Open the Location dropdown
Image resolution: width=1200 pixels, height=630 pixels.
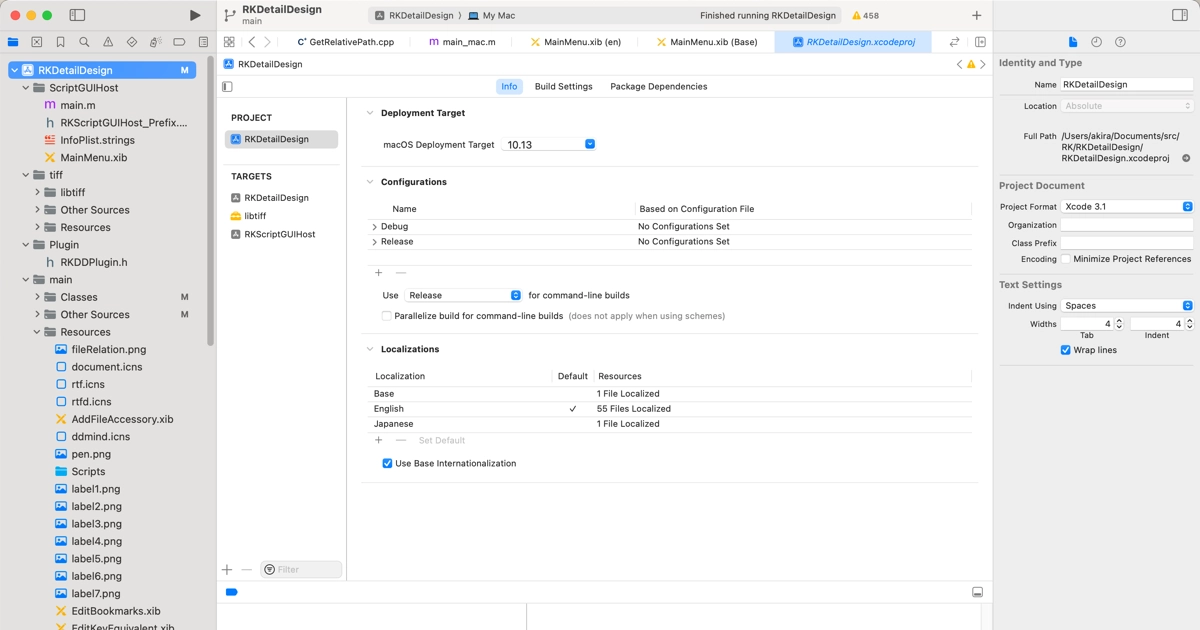[1127, 105]
